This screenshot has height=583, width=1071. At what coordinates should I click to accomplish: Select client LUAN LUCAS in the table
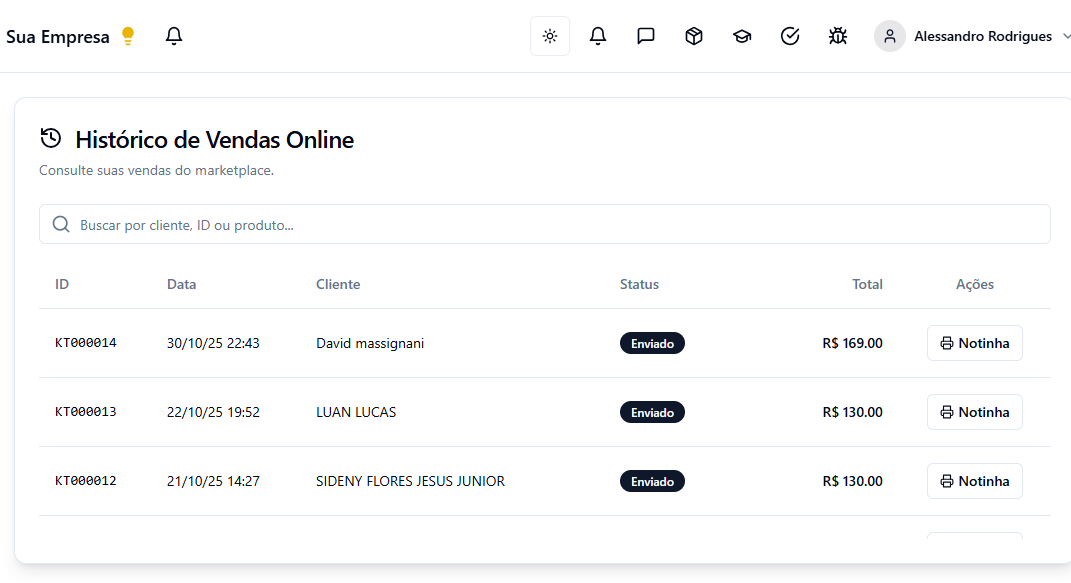[356, 411]
